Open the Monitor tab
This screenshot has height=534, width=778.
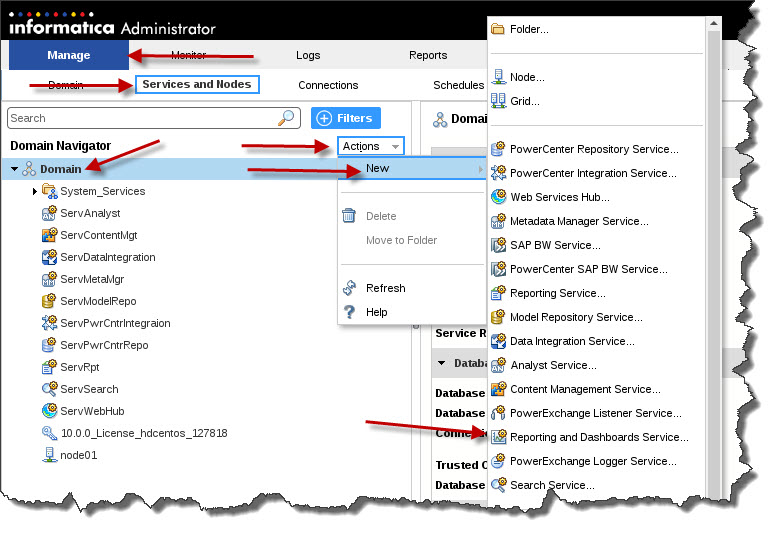pos(189,55)
